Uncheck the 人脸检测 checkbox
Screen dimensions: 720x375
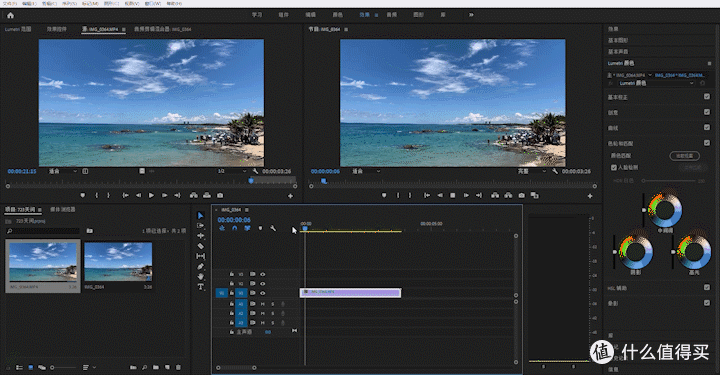pos(613,168)
